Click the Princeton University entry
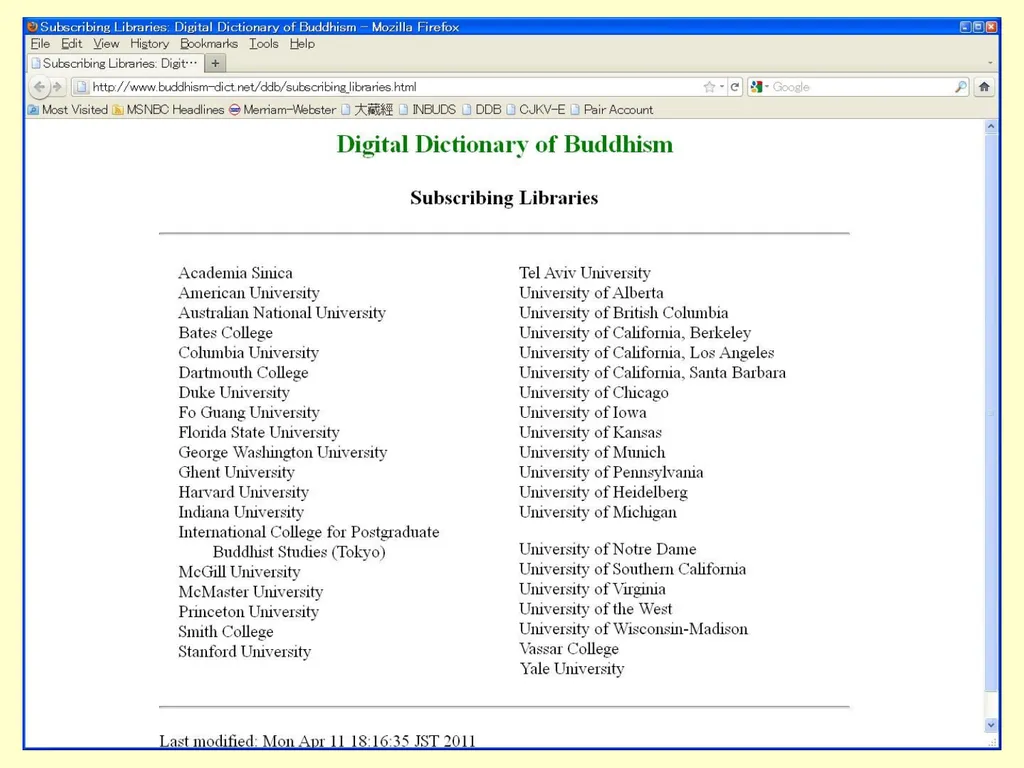 (249, 612)
